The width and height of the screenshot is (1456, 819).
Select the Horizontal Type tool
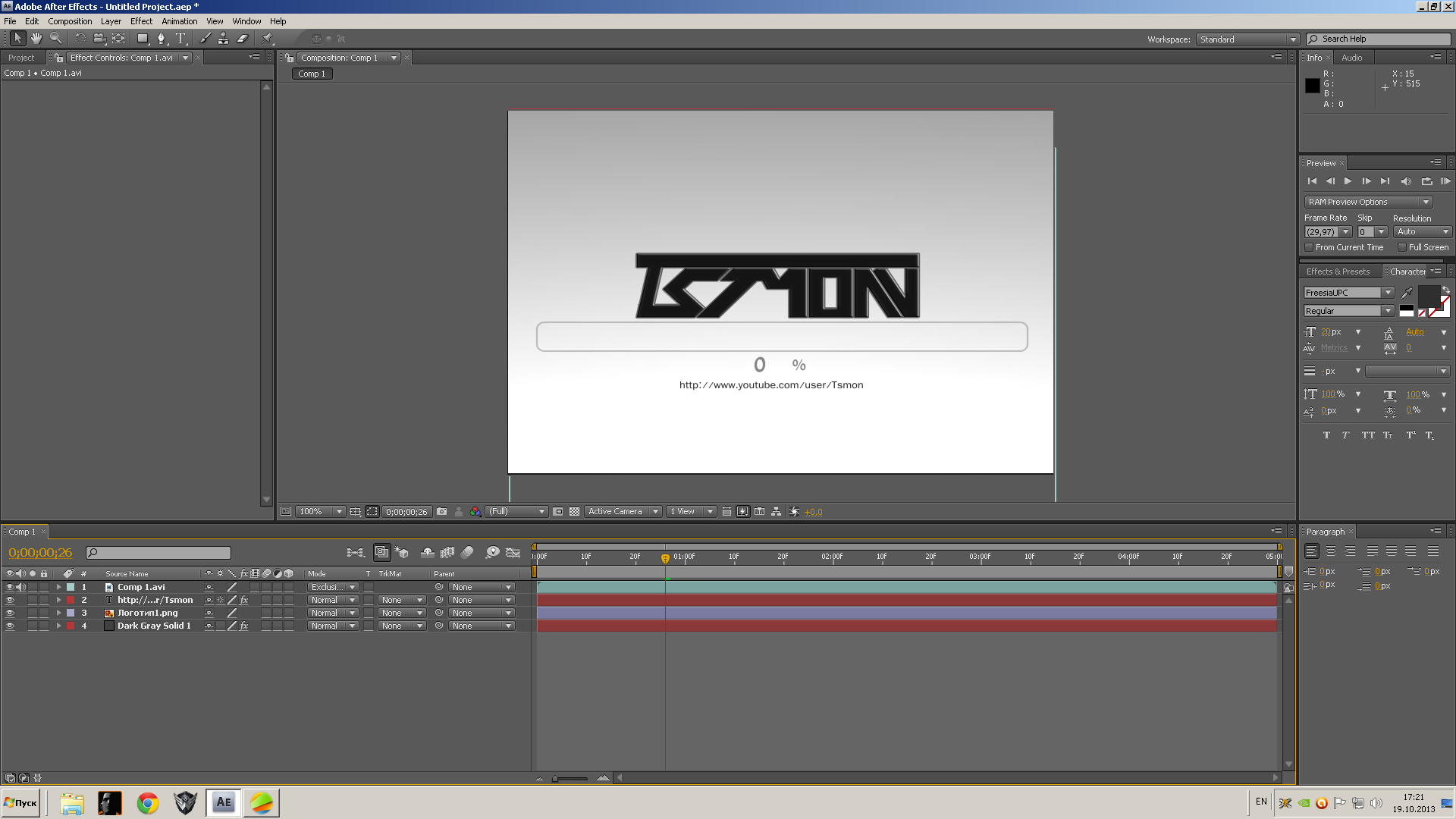pyautogui.click(x=180, y=39)
